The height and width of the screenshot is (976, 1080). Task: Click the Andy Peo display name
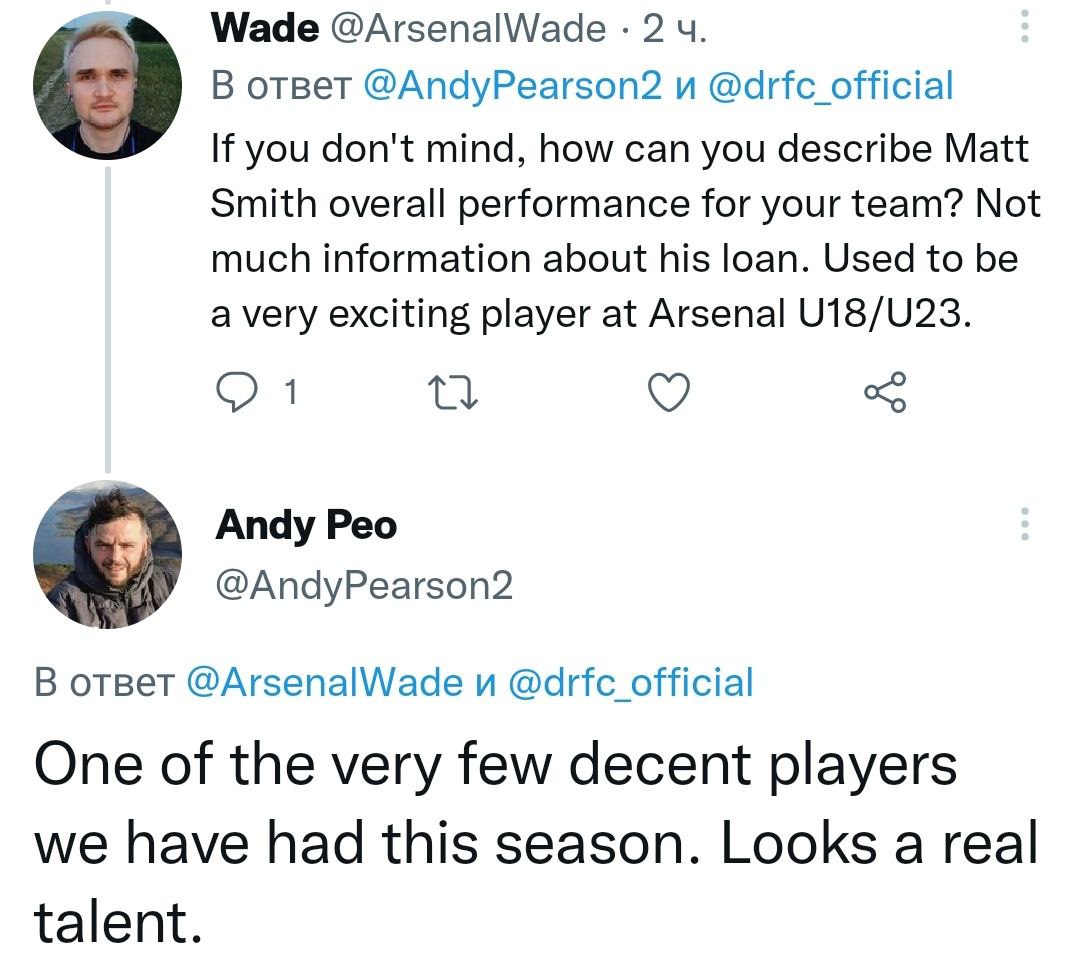[306, 525]
